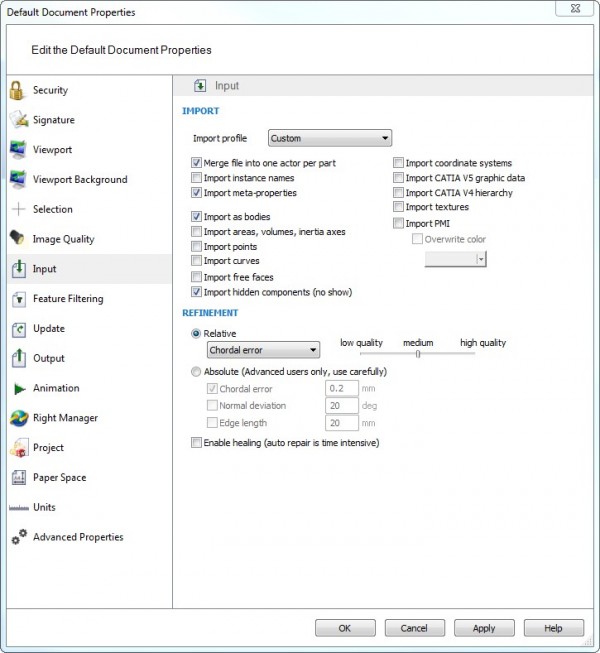
Task: Click the Edge length 20 mm field
Action: click(341, 423)
